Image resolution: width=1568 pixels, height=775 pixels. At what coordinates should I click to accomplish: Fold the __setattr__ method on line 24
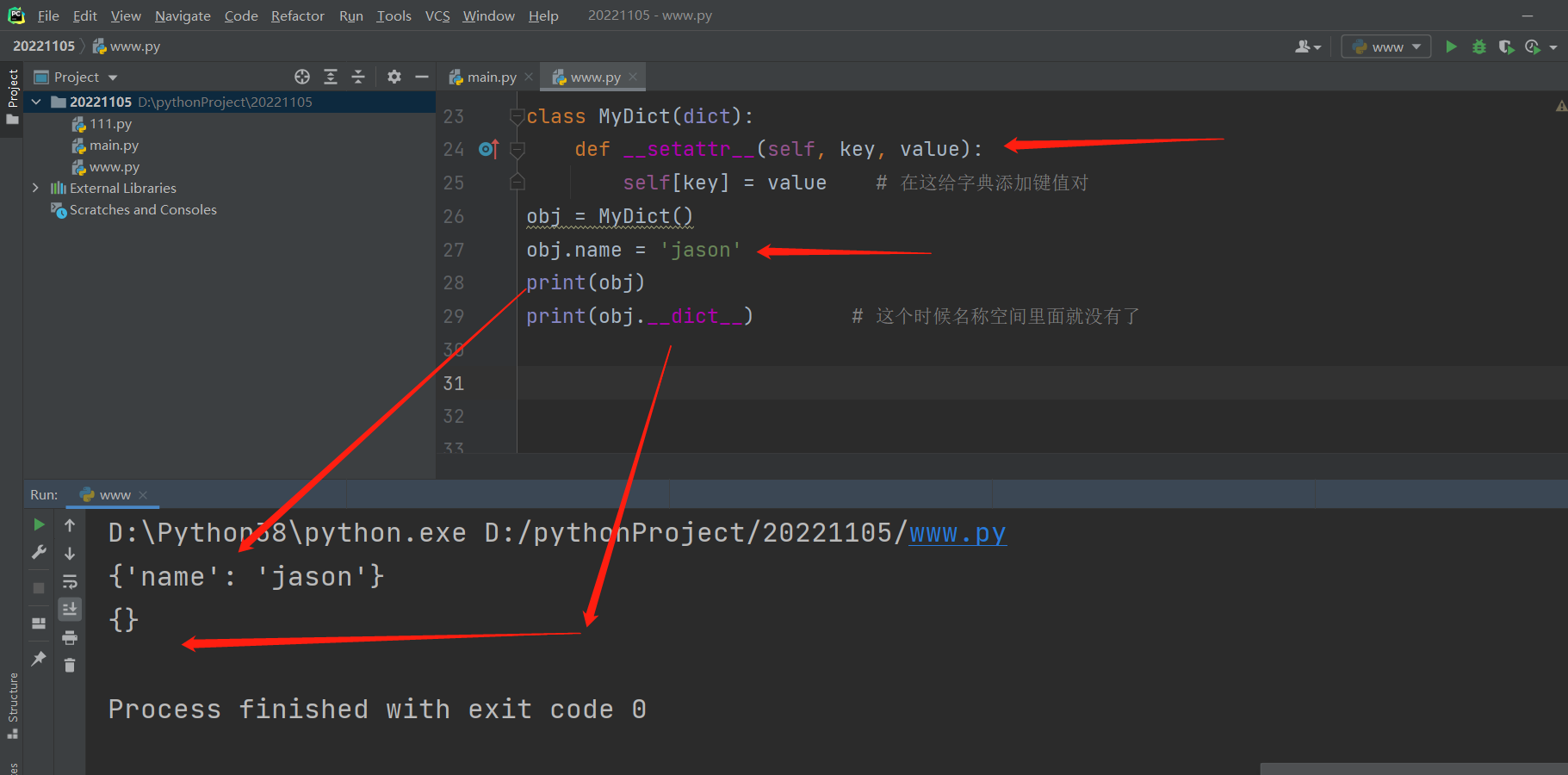coord(518,150)
